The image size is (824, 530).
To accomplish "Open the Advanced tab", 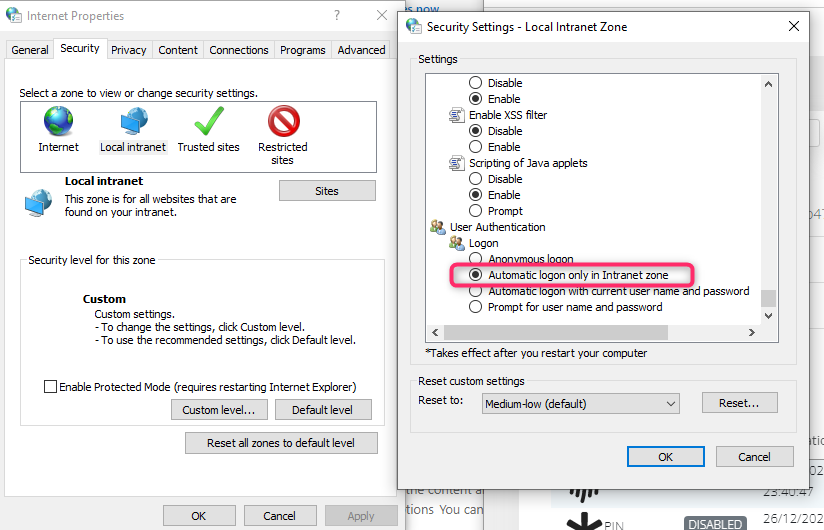I will (361, 50).
